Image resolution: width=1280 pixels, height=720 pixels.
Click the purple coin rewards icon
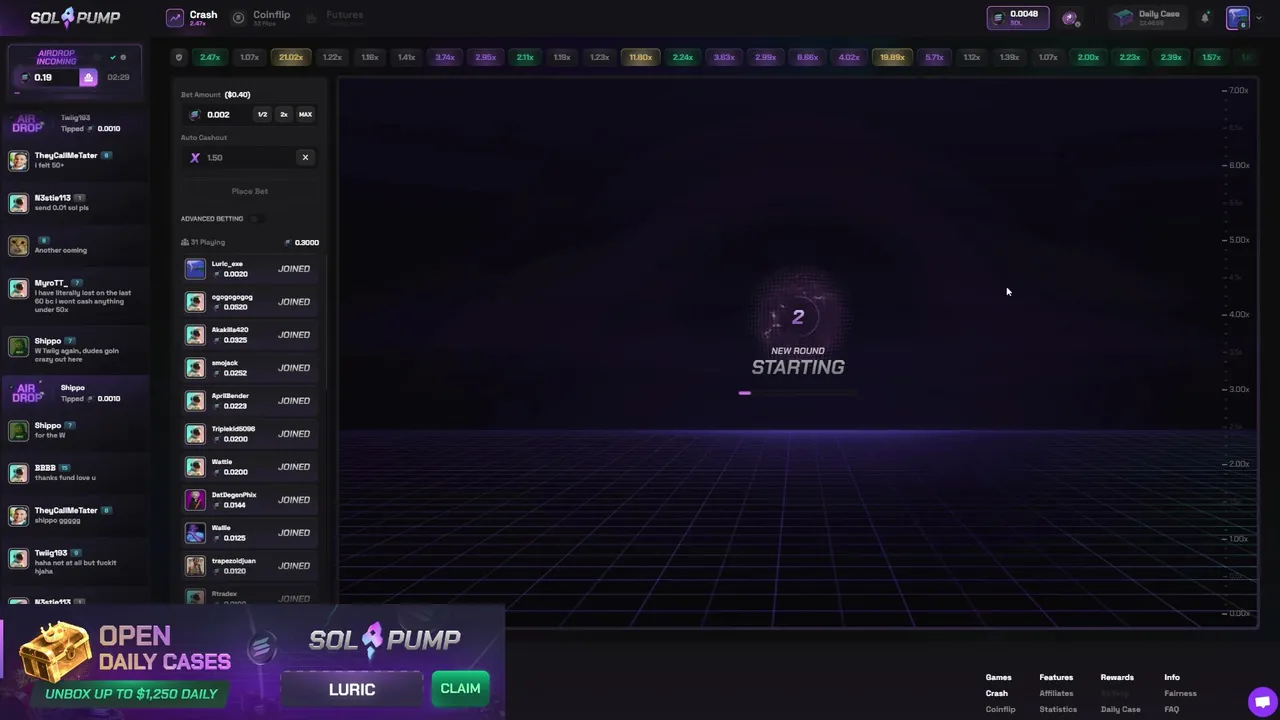coord(1070,18)
